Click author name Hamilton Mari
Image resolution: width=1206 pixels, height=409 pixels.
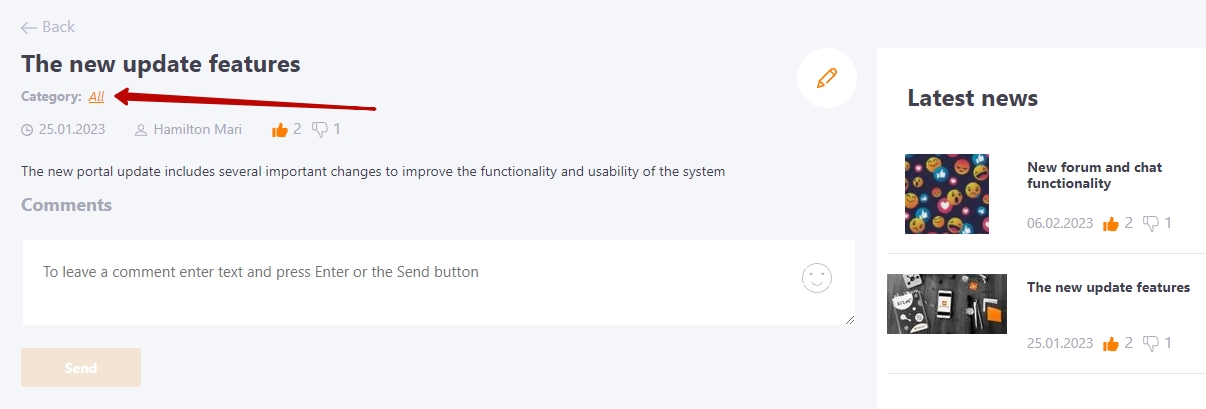(196, 130)
